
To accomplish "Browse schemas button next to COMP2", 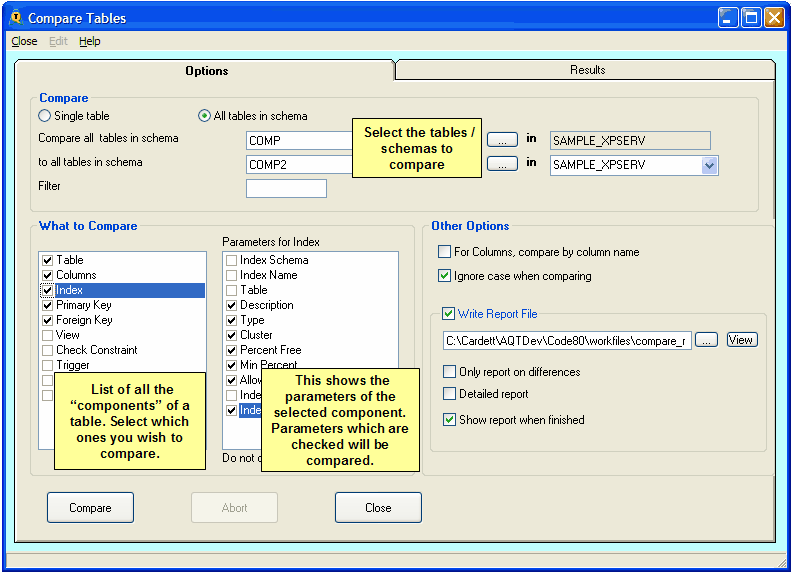I will [502, 164].
